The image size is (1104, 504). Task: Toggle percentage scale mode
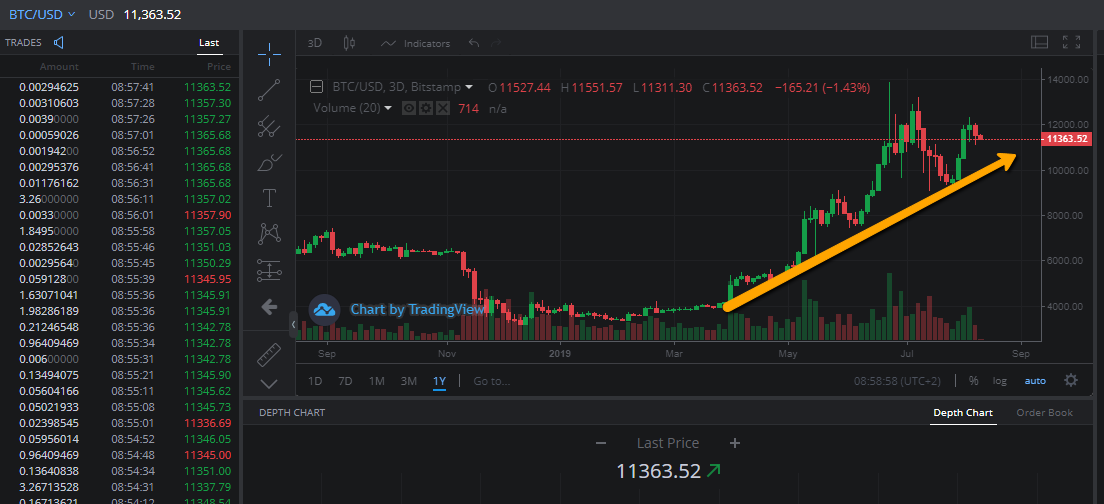click(974, 381)
